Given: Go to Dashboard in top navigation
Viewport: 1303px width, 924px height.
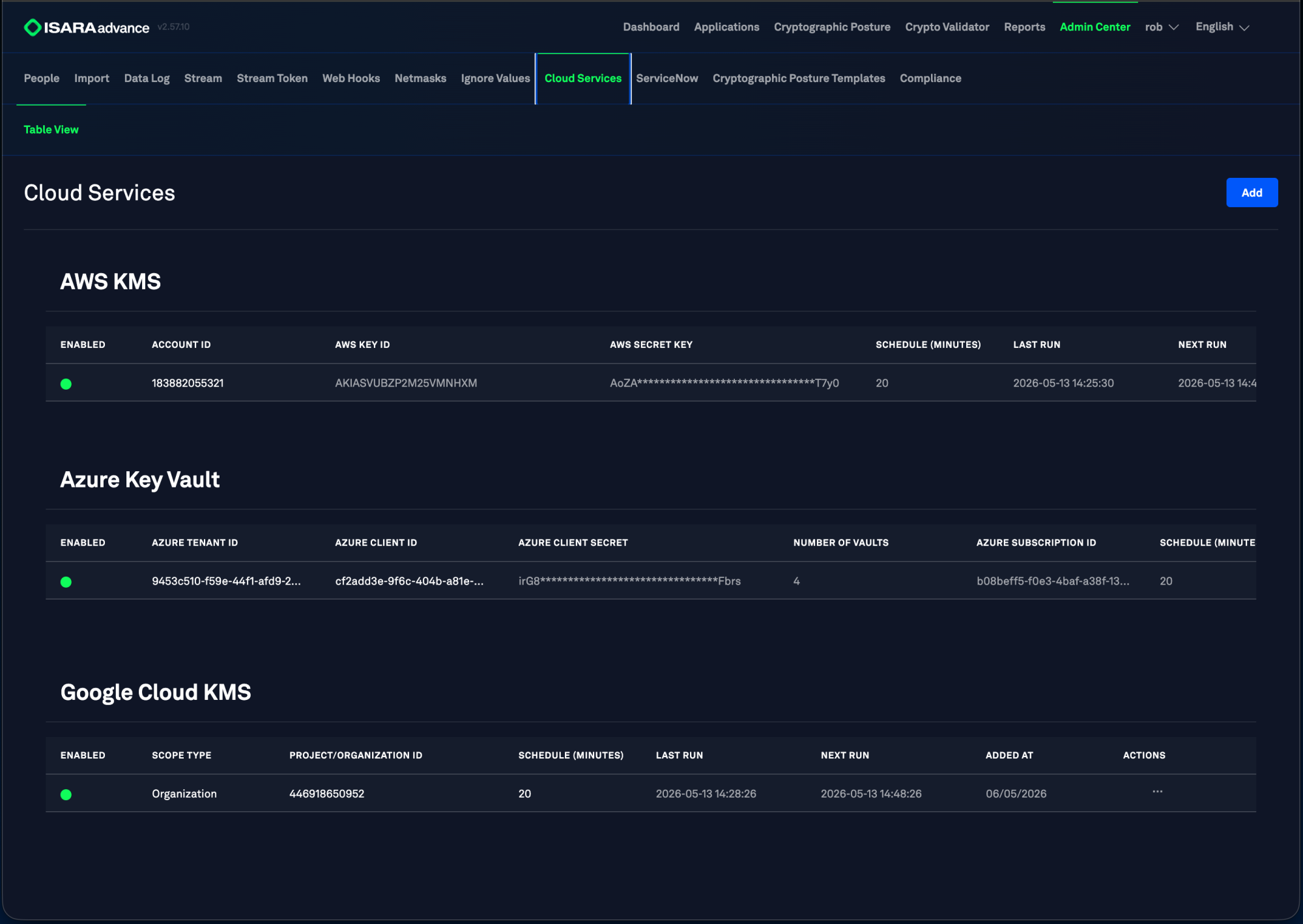Looking at the screenshot, I should [x=651, y=27].
